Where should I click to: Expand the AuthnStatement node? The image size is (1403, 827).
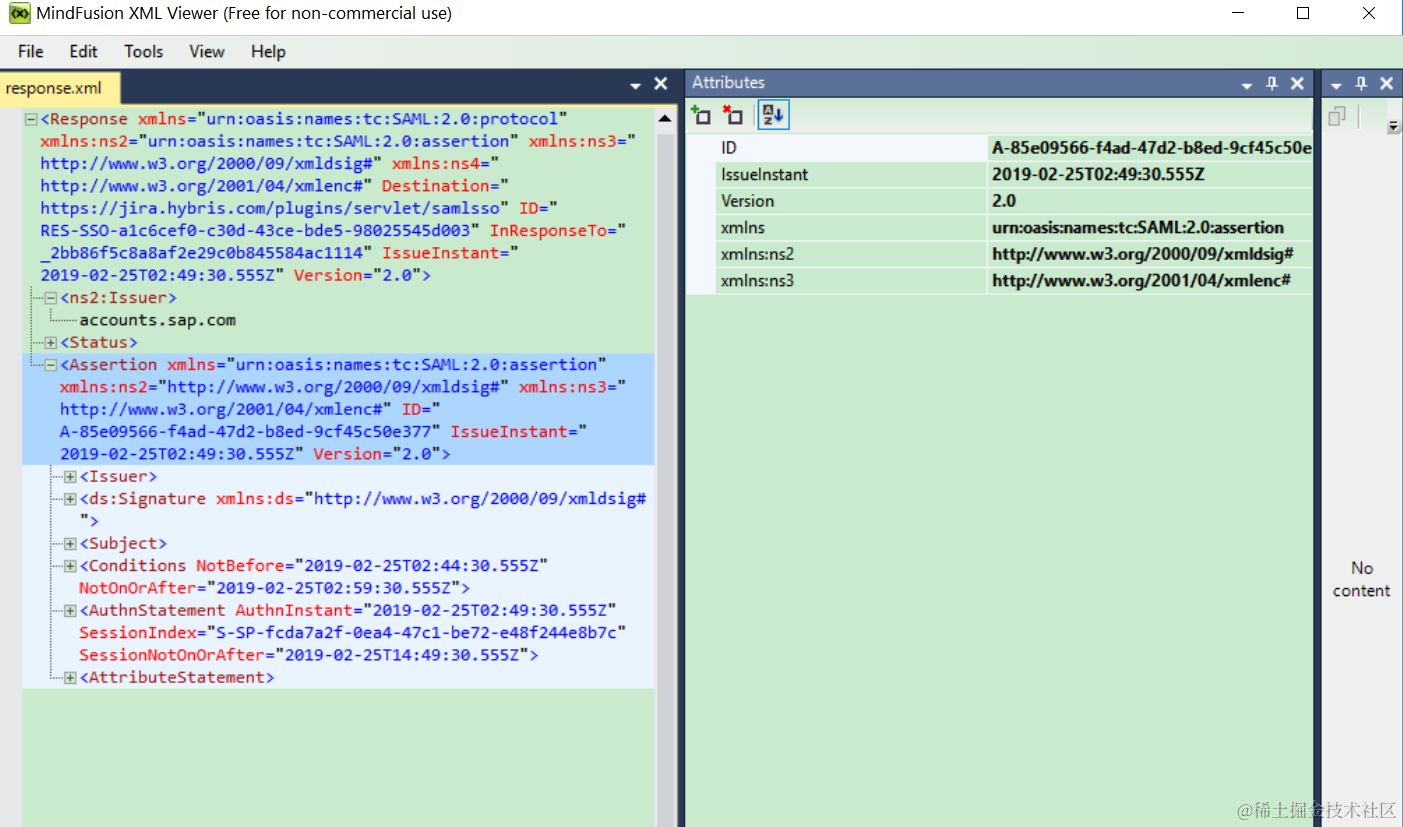70,611
